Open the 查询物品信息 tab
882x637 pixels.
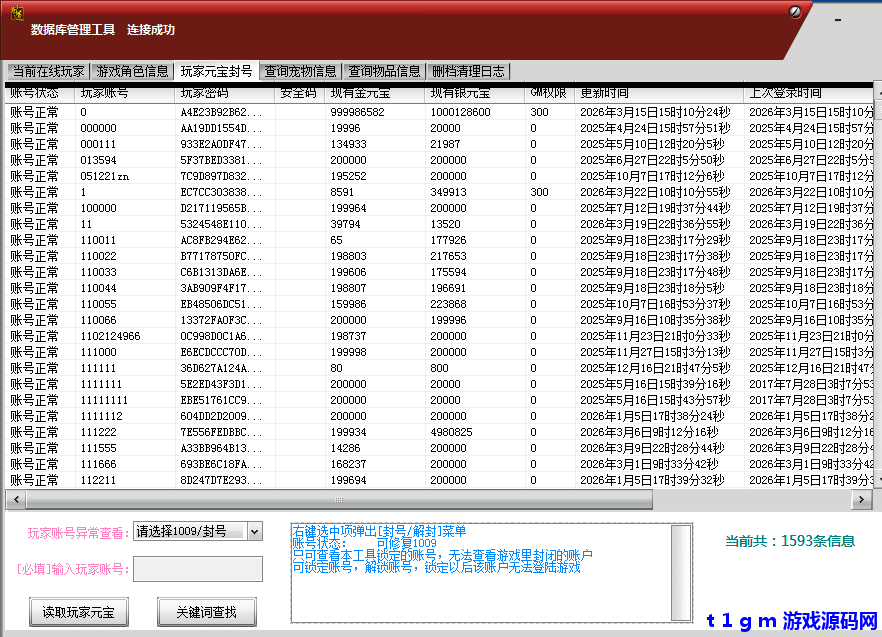[384, 71]
